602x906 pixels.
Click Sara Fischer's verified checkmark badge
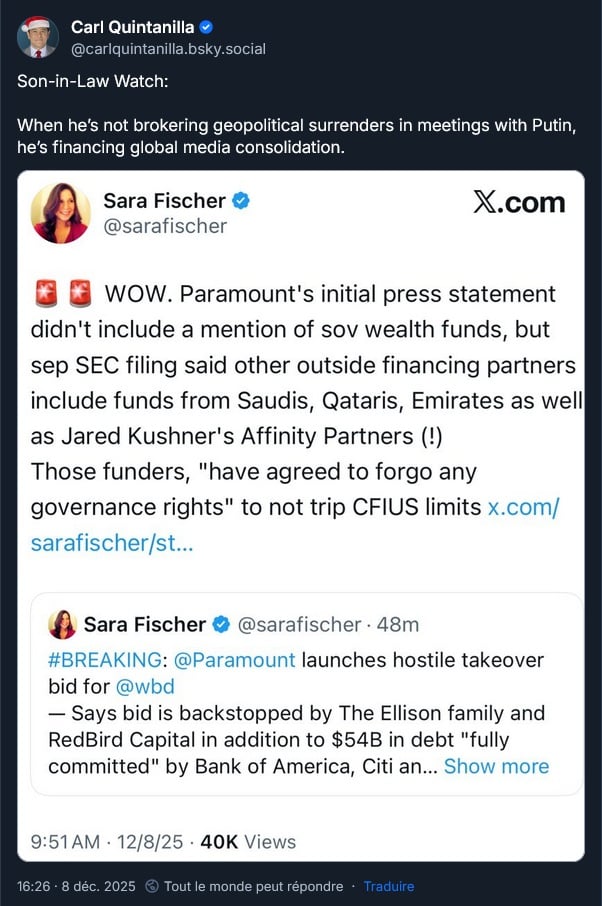[x=241, y=200]
